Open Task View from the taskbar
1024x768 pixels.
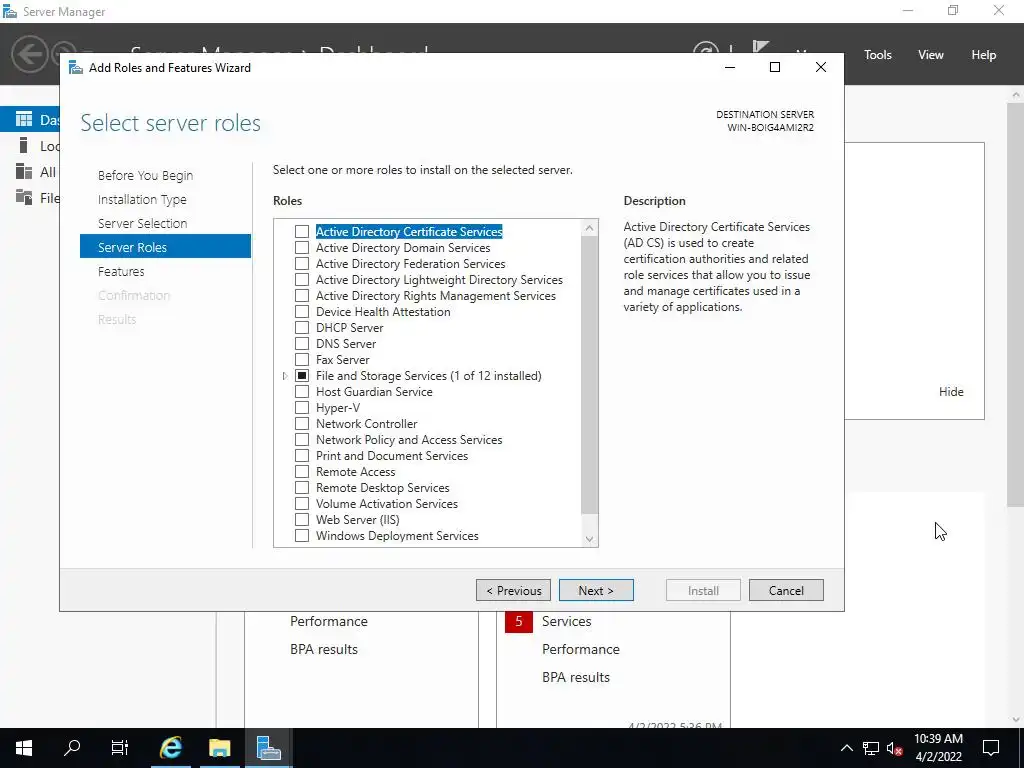[x=120, y=748]
